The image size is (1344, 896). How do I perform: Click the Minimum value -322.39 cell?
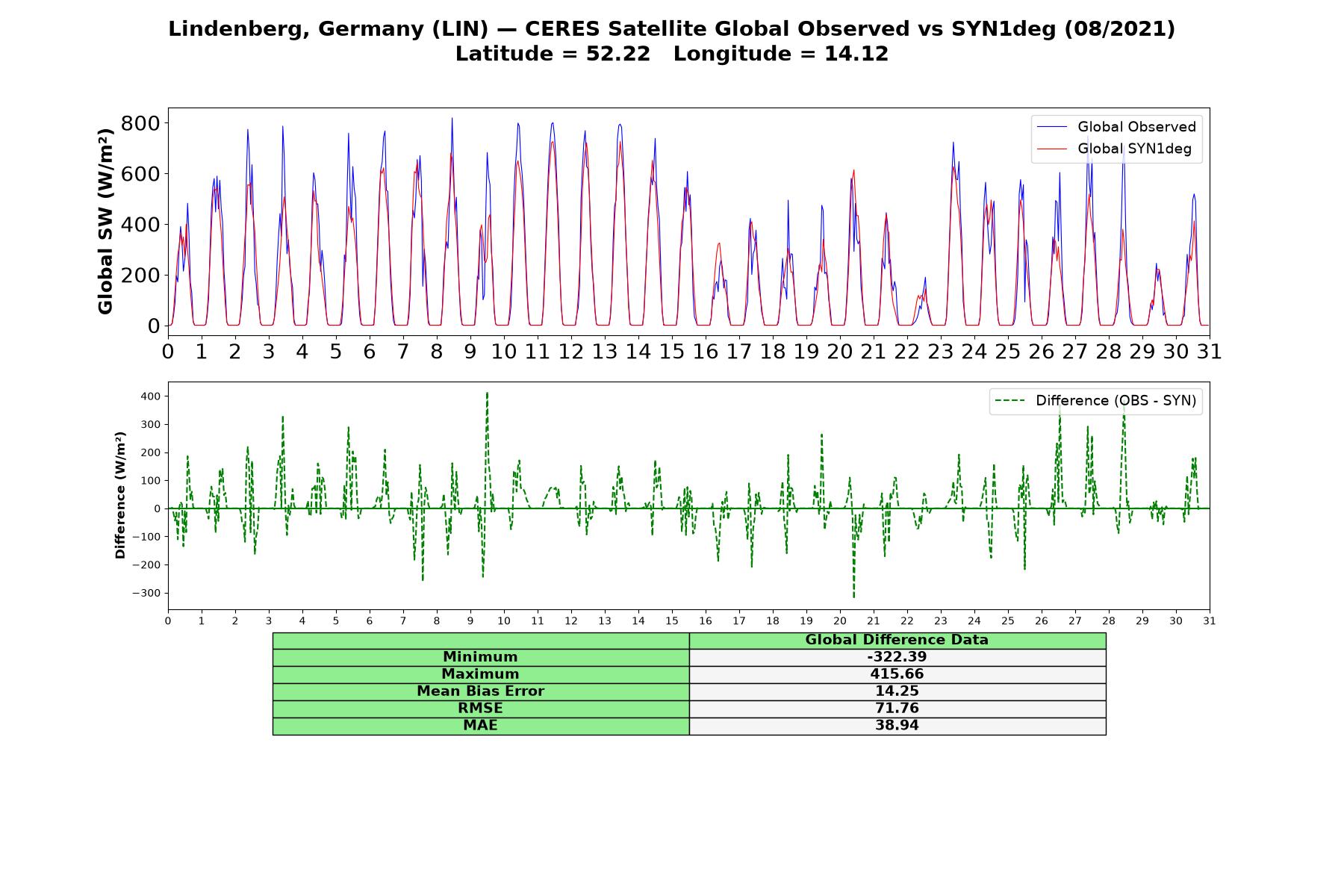point(897,657)
